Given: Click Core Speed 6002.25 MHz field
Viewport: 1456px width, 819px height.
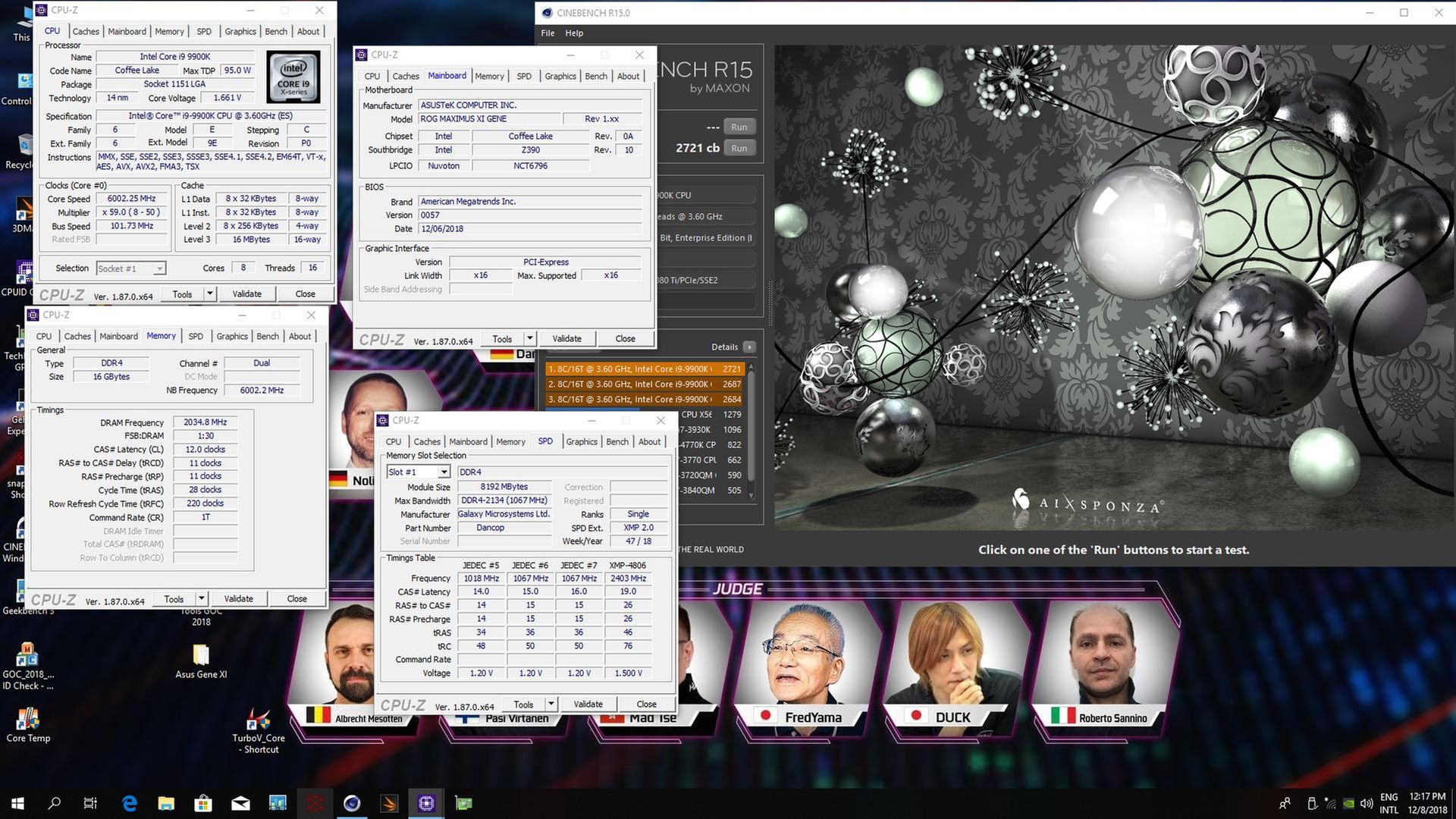Looking at the screenshot, I should point(131,199).
